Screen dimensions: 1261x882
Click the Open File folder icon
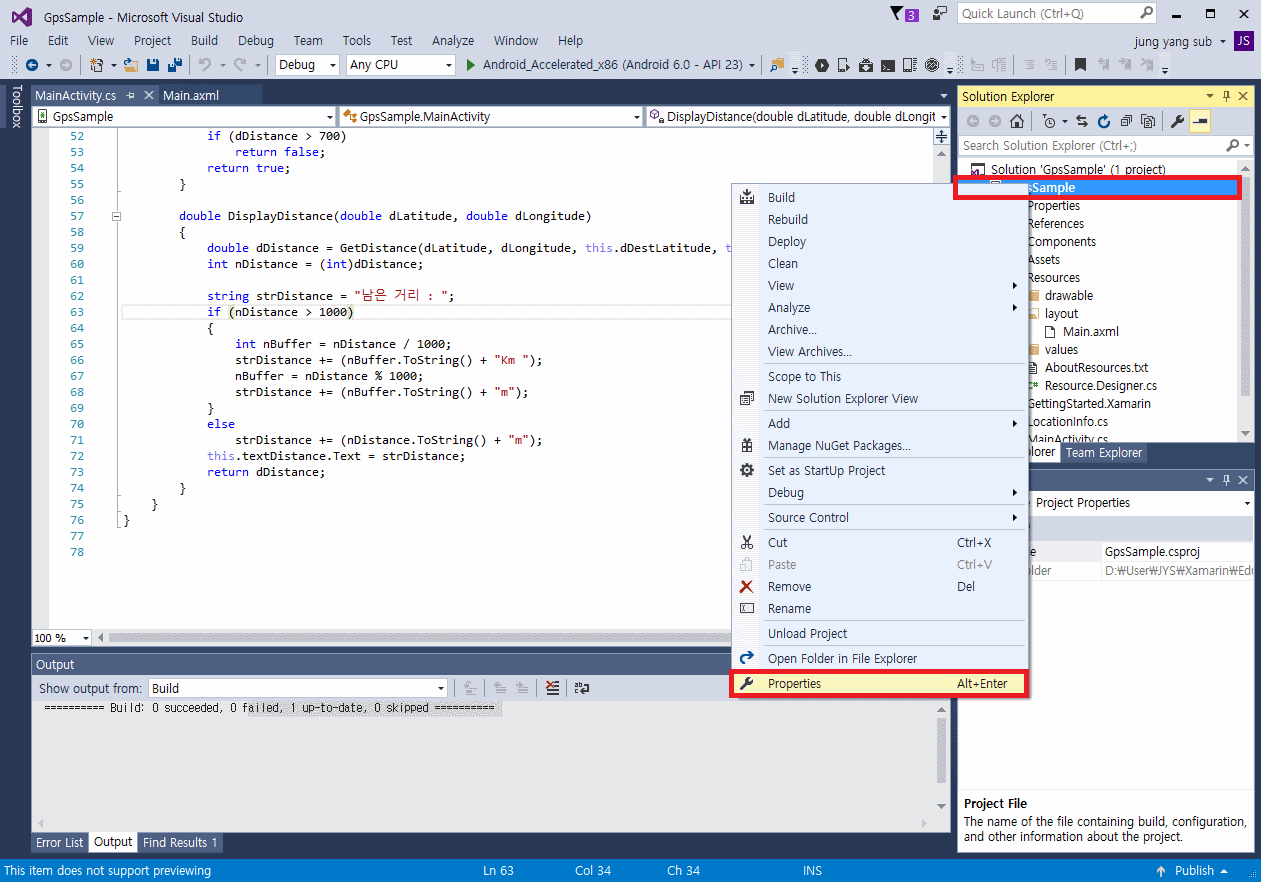(131, 65)
